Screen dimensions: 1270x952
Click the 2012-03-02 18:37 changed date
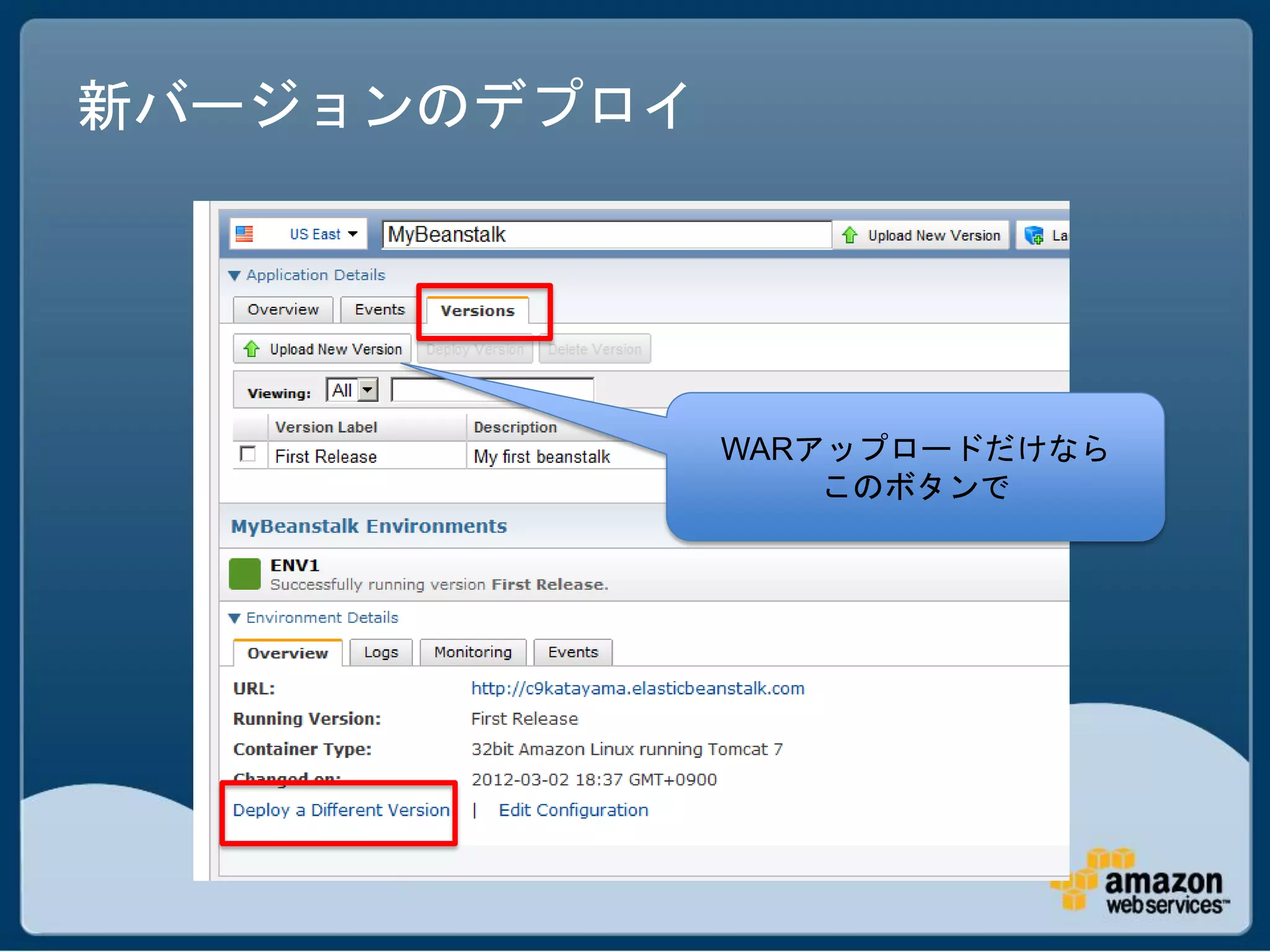[x=594, y=780]
